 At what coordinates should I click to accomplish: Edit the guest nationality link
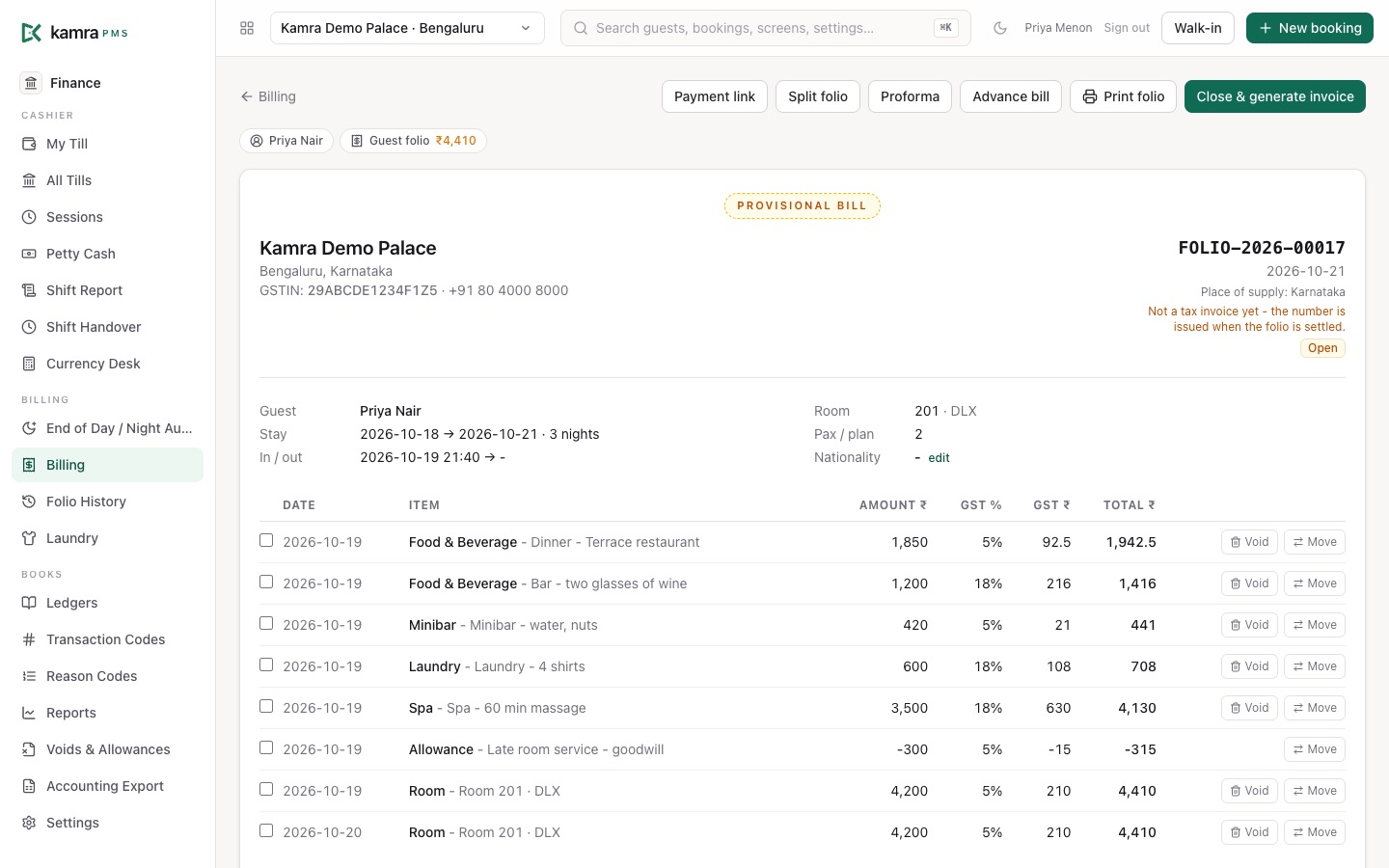(939, 458)
